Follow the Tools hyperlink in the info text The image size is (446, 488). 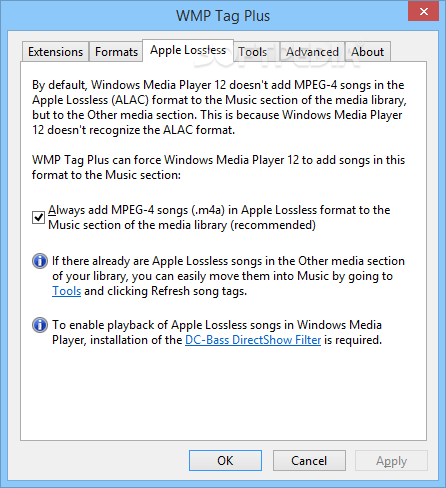point(66,291)
